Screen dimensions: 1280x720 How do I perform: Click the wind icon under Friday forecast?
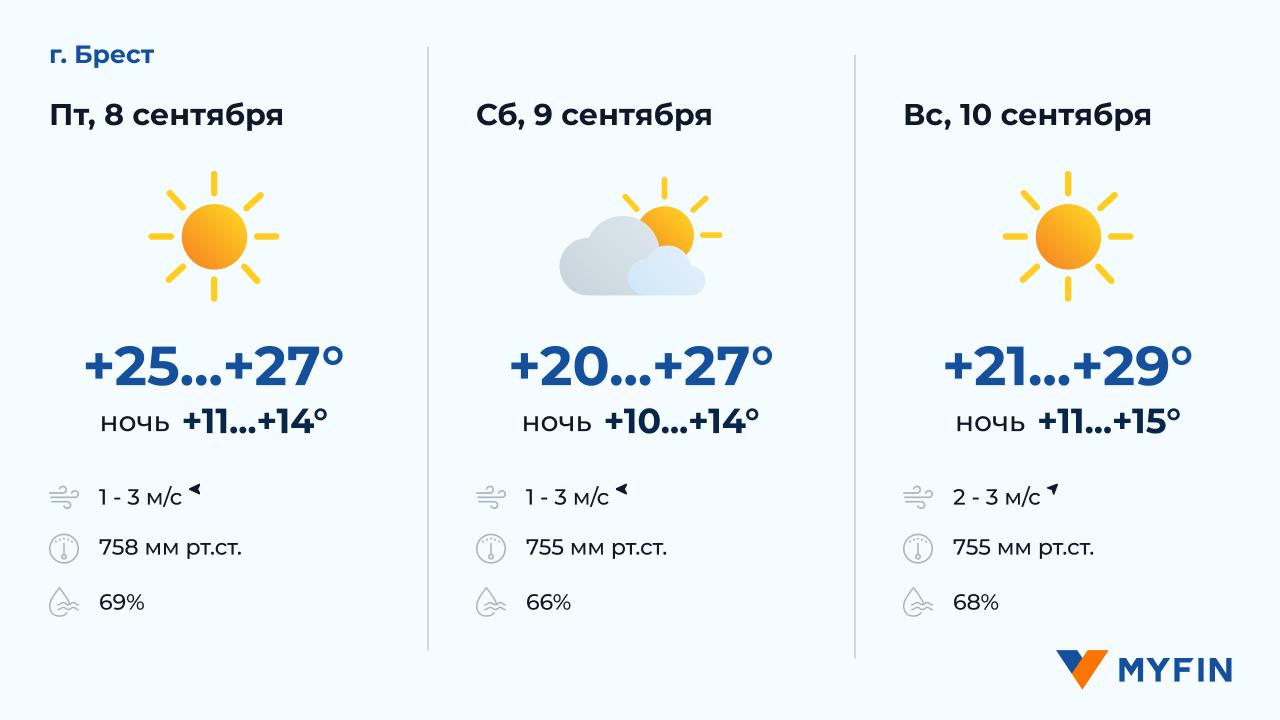[x=64, y=496]
